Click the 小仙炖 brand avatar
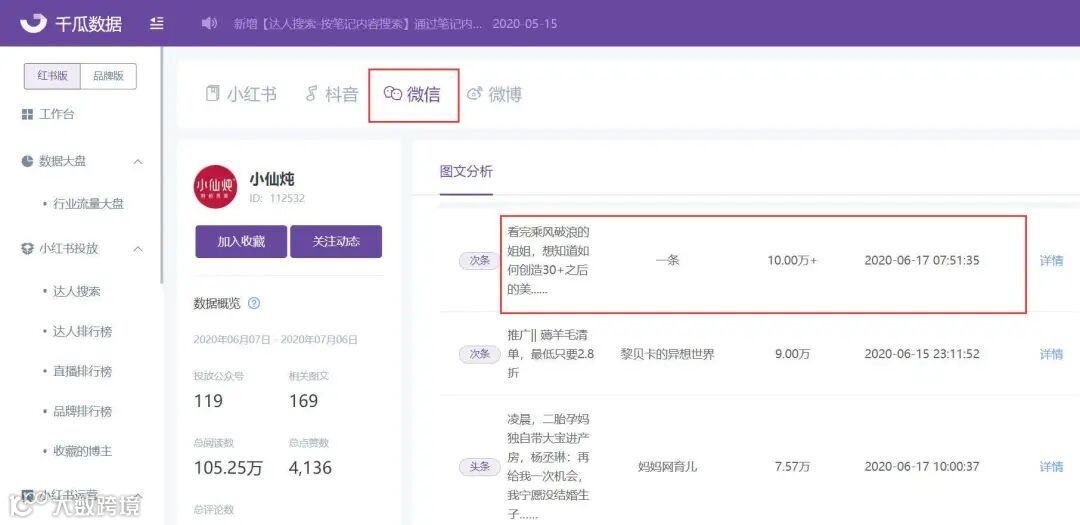1080x525 pixels. coord(216,186)
